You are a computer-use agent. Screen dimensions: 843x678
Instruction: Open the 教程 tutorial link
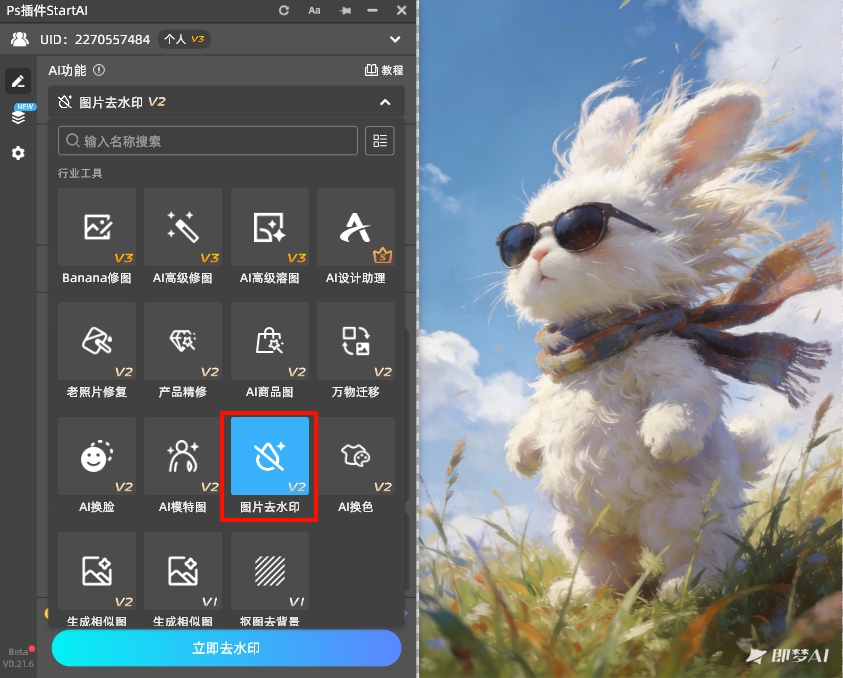tap(384, 71)
